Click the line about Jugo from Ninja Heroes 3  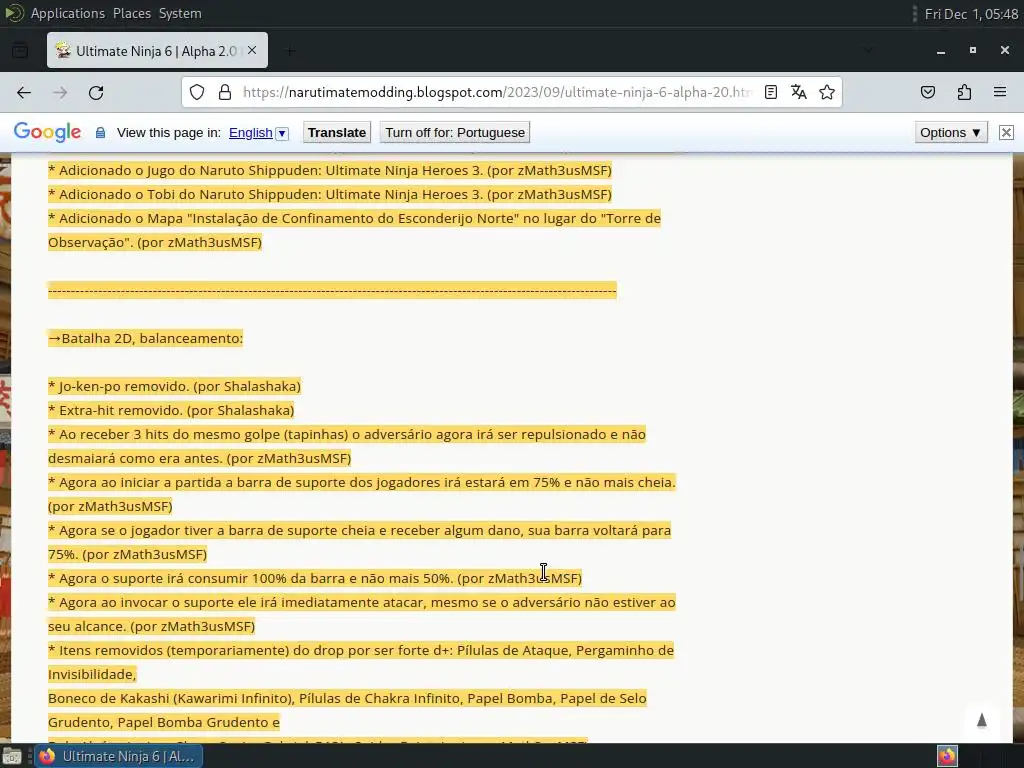[x=330, y=170]
